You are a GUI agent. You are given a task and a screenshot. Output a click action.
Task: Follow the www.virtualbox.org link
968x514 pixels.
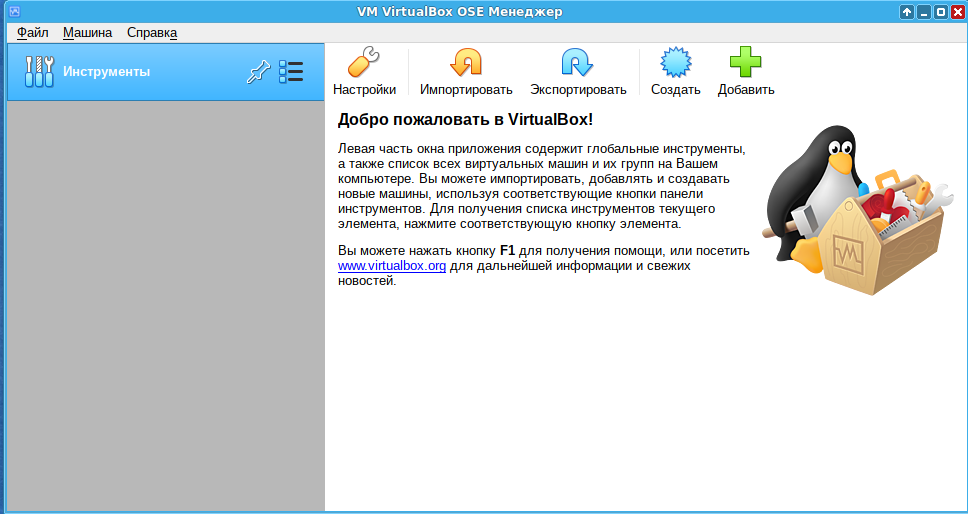[x=392, y=266]
